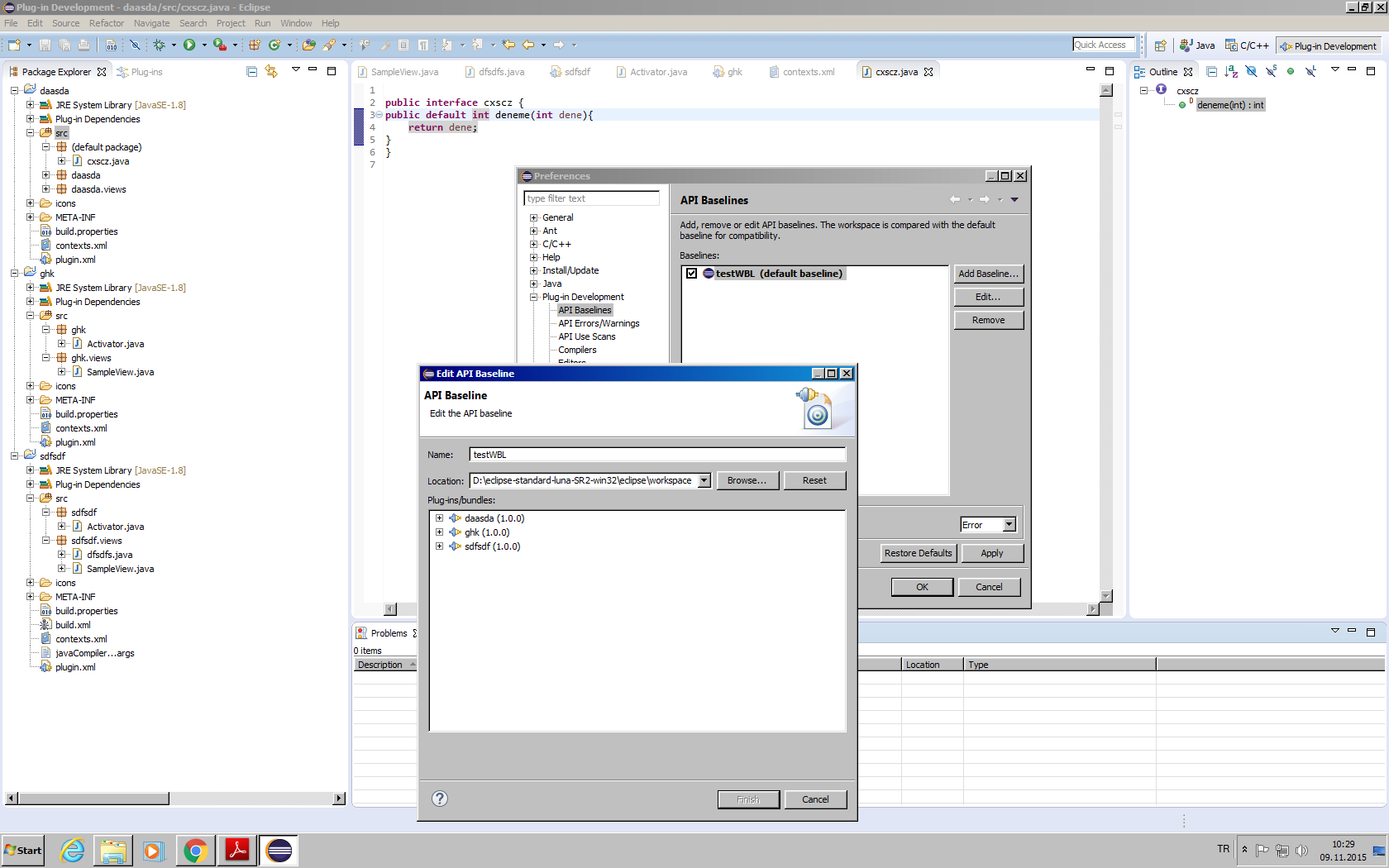Click Hide Static Members icon in Outline
Image resolution: width=1389 pixels, height=868 pixels.
point(1271,72)
